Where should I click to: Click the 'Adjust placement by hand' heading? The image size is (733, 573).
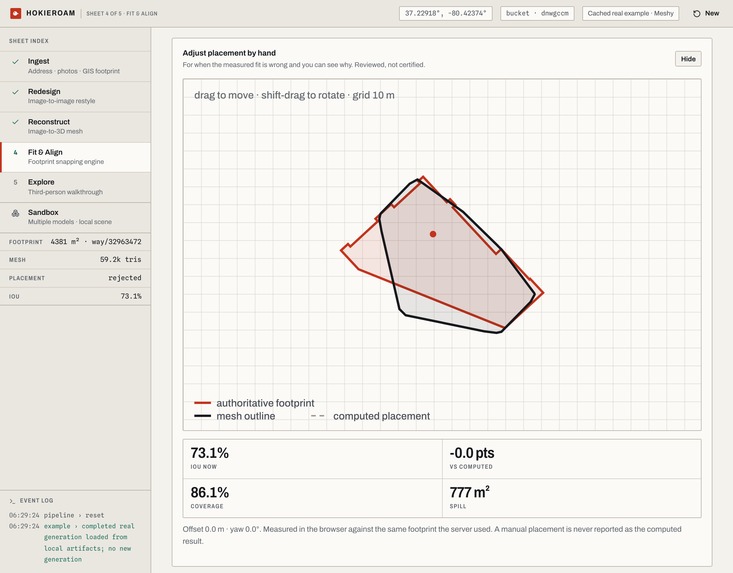point(229,53)
